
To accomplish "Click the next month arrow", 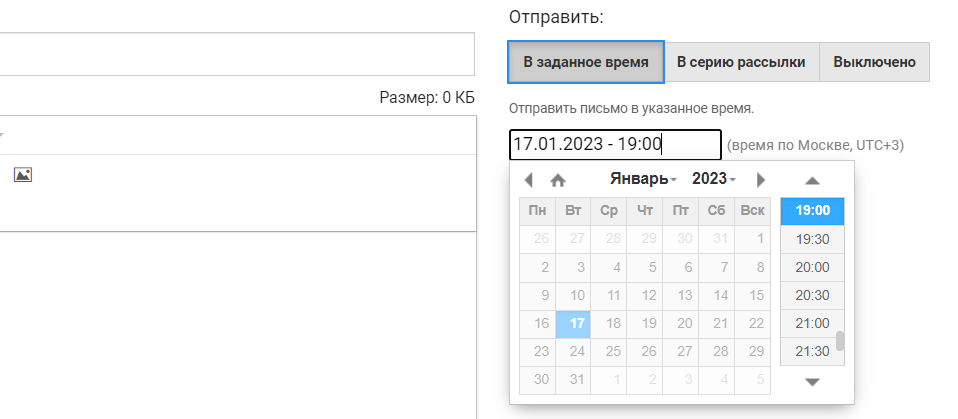I will point(761,180).
